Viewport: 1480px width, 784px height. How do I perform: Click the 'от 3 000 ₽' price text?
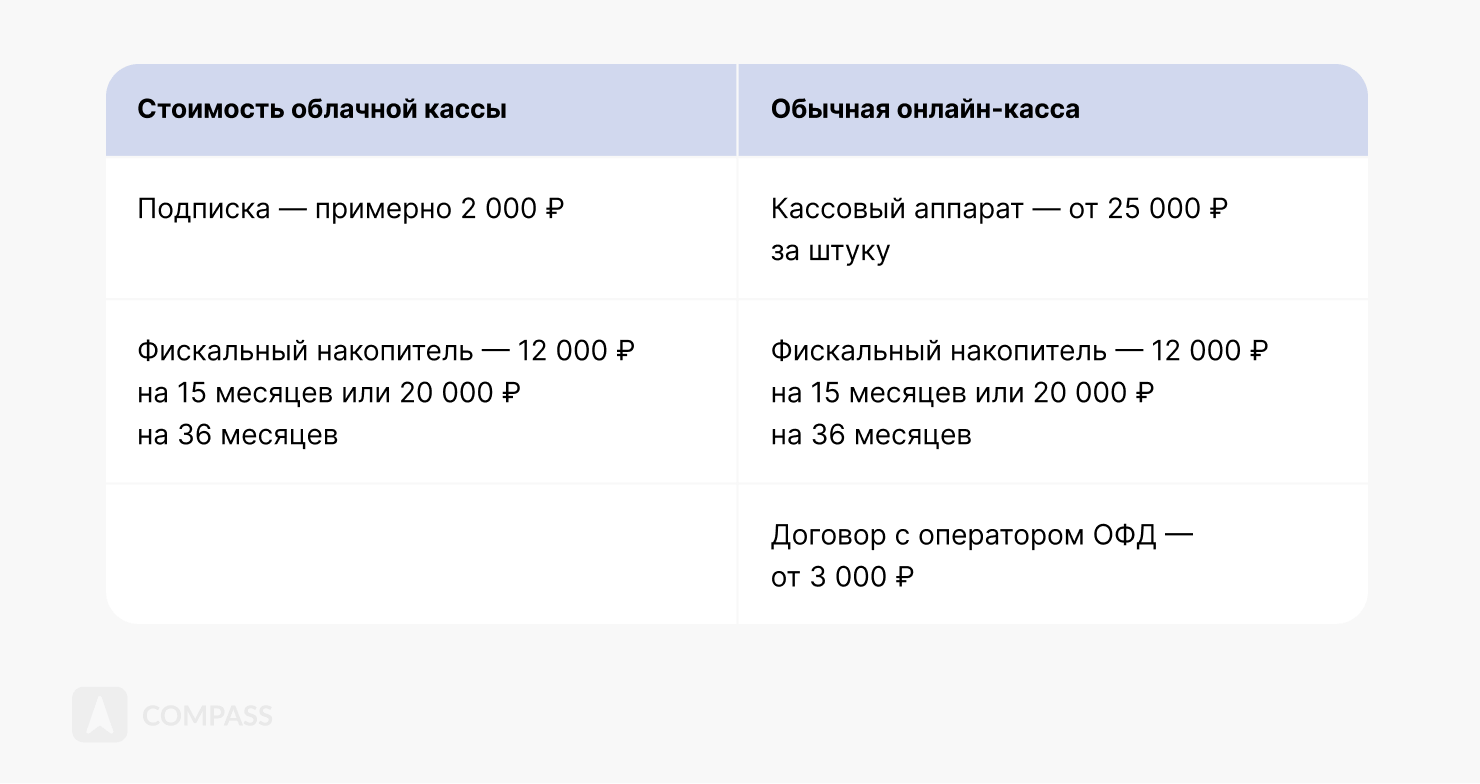click(x=842, y=577)
